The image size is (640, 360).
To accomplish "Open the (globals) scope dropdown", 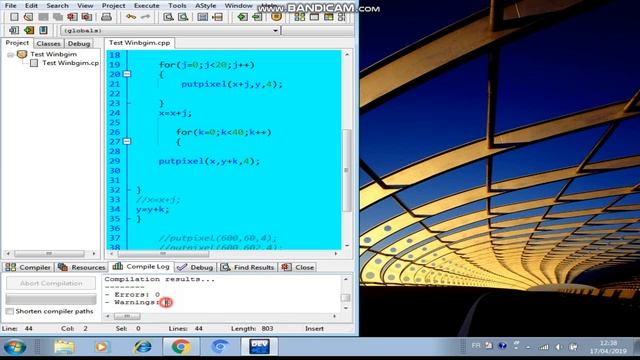I will tap(276, 31).
